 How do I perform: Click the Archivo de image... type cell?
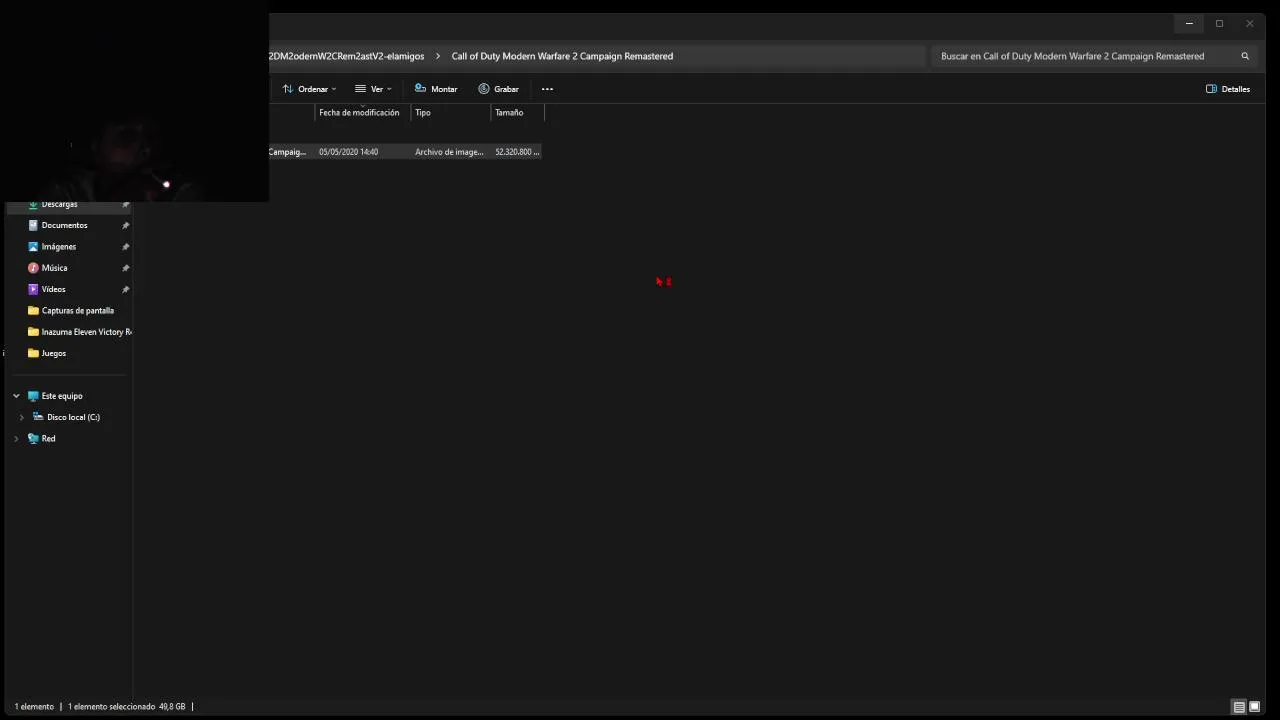pos(449,152)
